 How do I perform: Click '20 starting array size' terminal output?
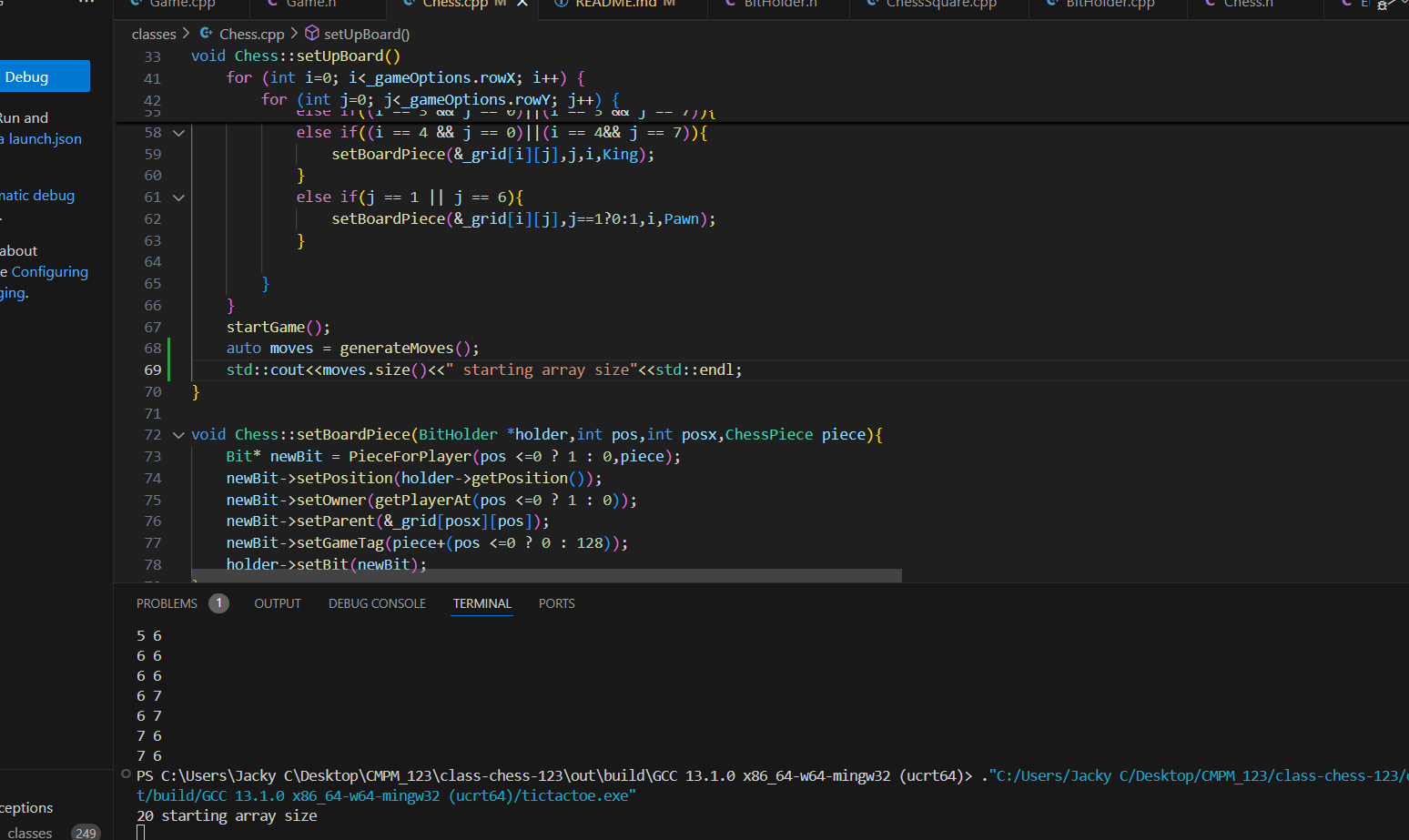point(227,815)
